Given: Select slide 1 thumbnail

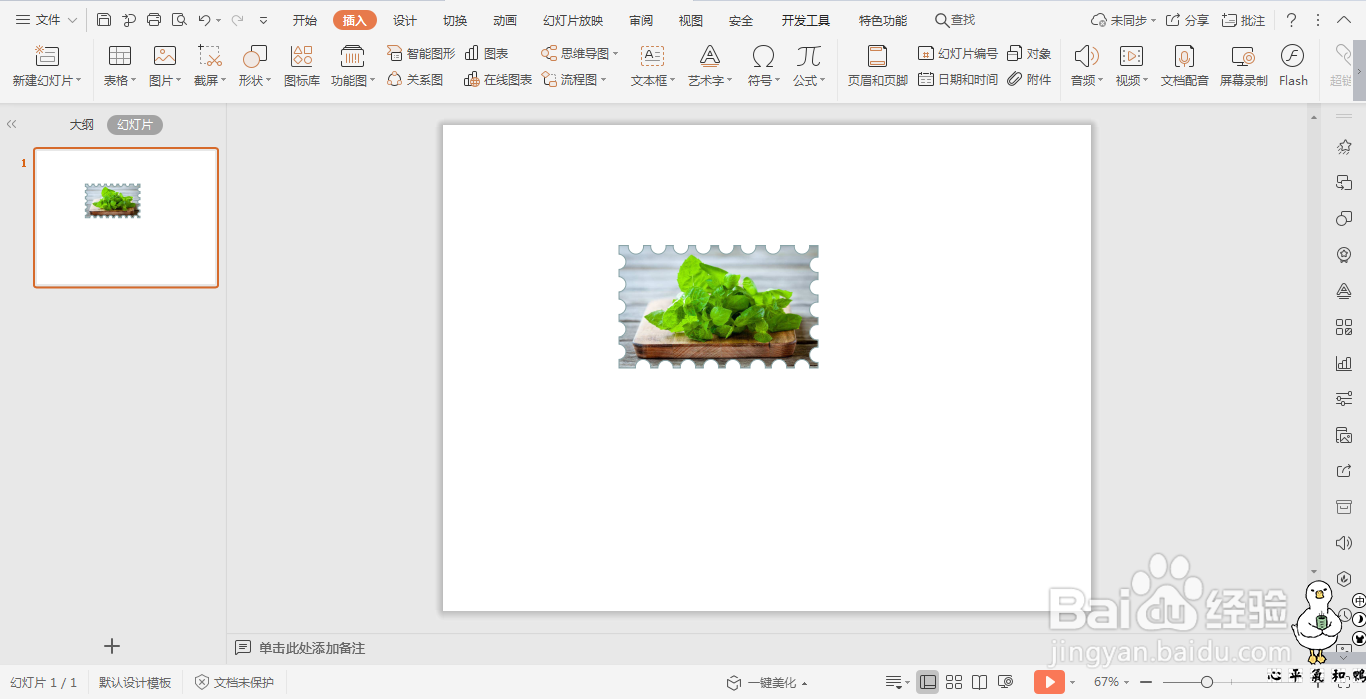Looking at the screenshot, I should pos(126,218).
